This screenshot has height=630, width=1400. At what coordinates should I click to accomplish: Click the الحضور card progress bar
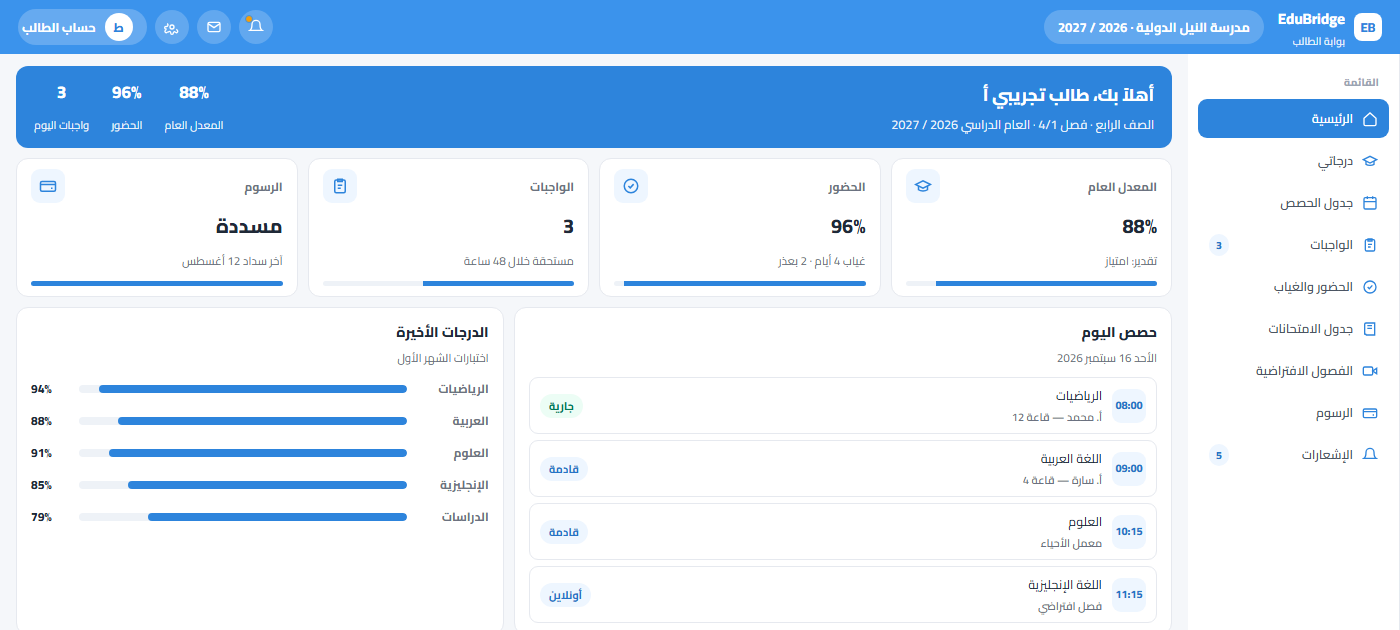point(740,284)
